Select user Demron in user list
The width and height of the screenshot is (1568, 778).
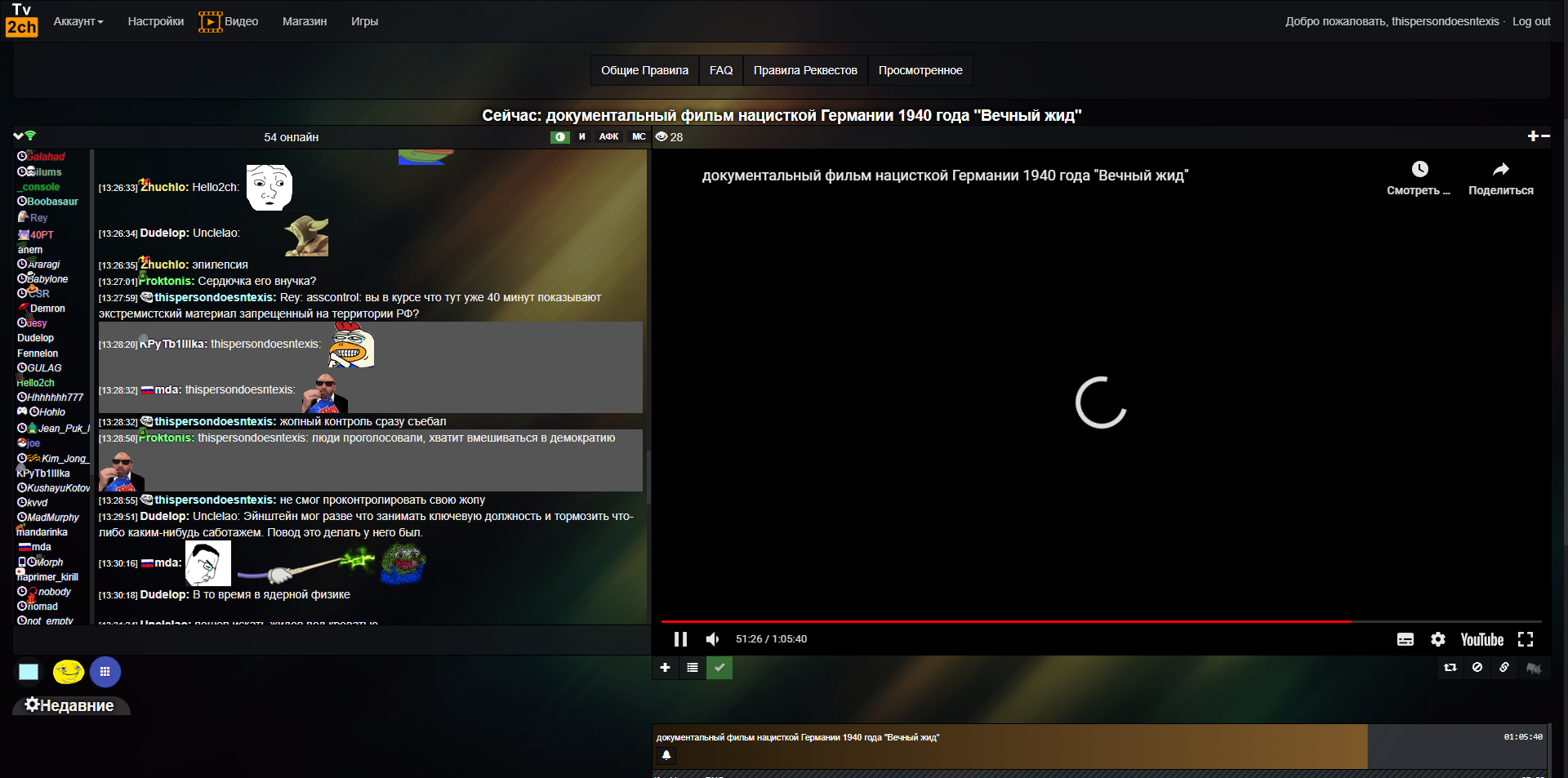[47, 309]
